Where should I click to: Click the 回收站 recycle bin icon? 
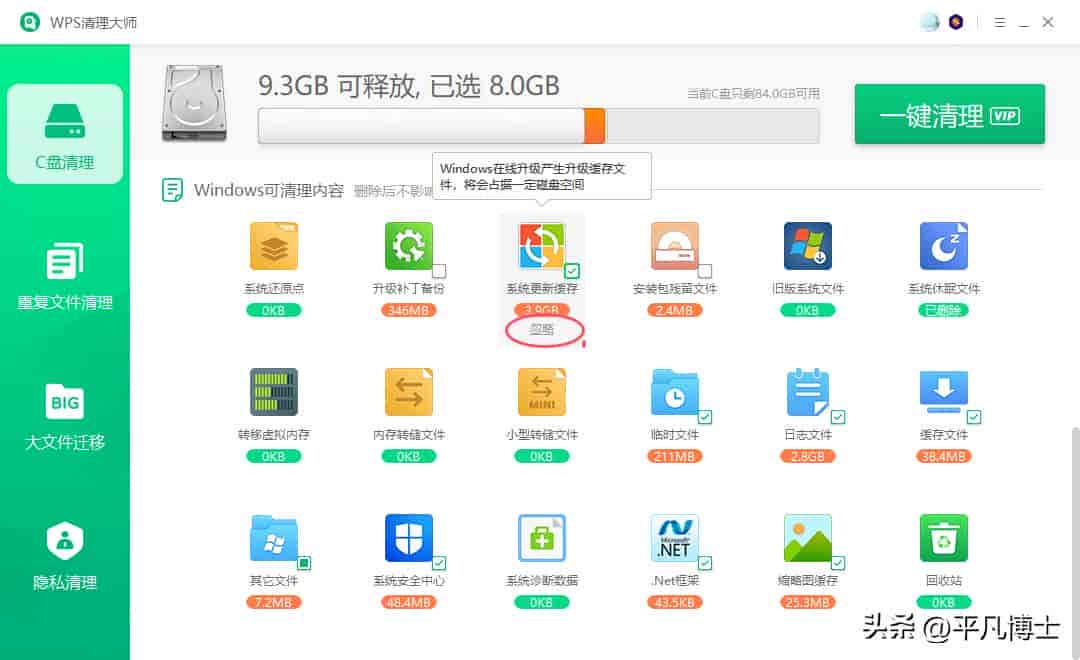pos(944,538)
